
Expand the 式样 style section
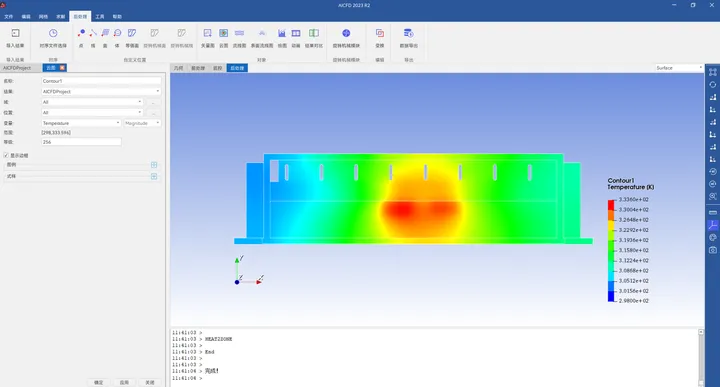[x=154, y=176]
